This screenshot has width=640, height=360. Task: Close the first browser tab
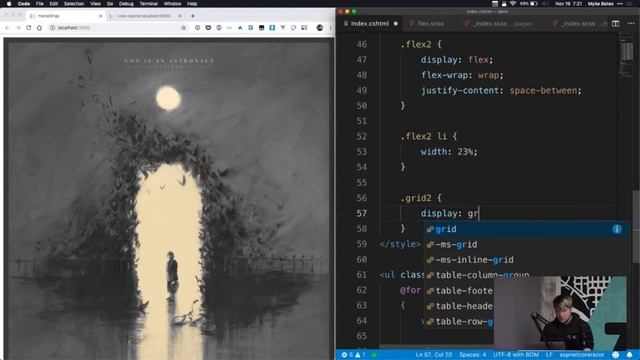[x=100, y=16]
